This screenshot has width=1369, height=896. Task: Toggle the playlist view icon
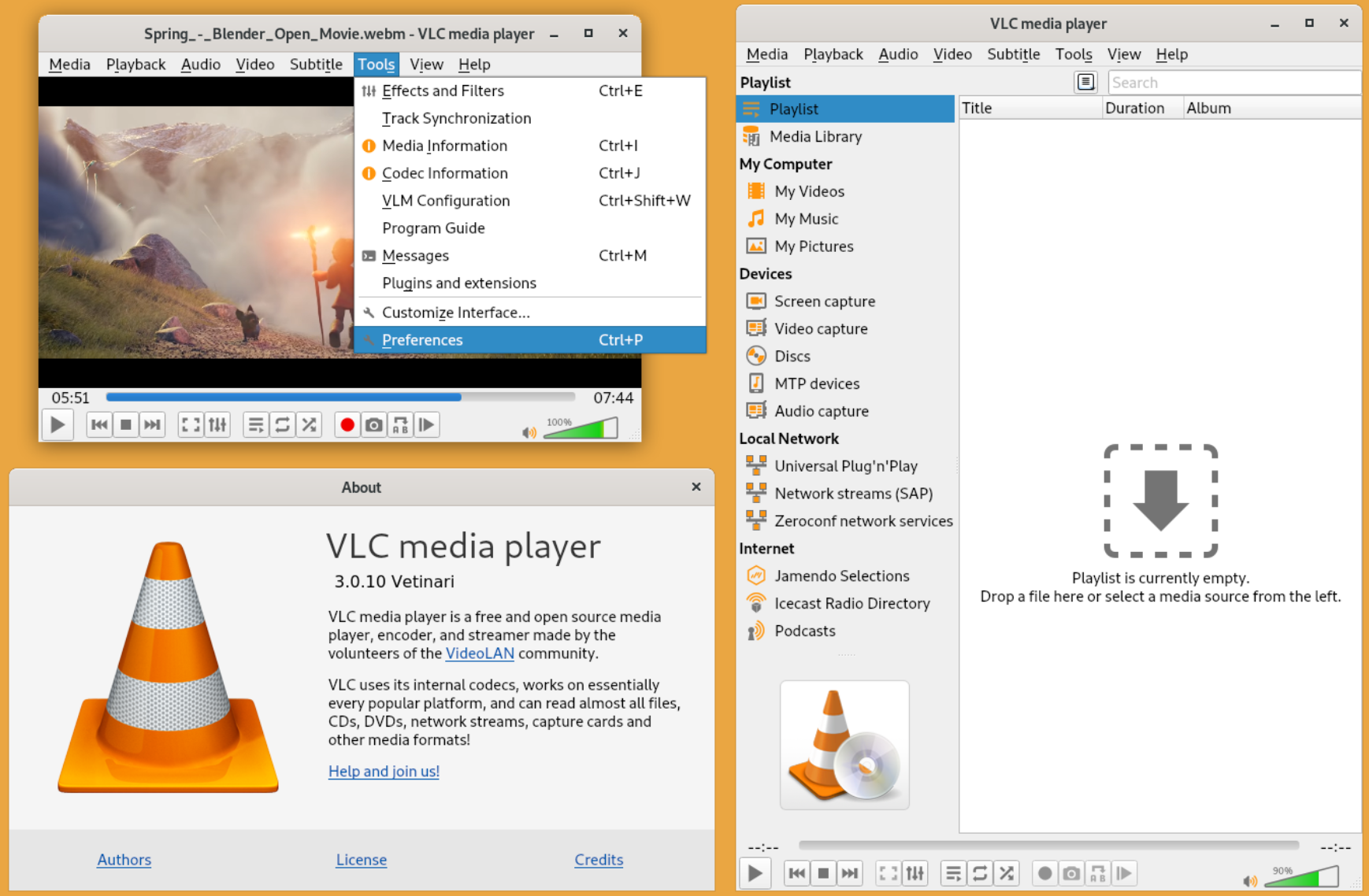point(255,424)
